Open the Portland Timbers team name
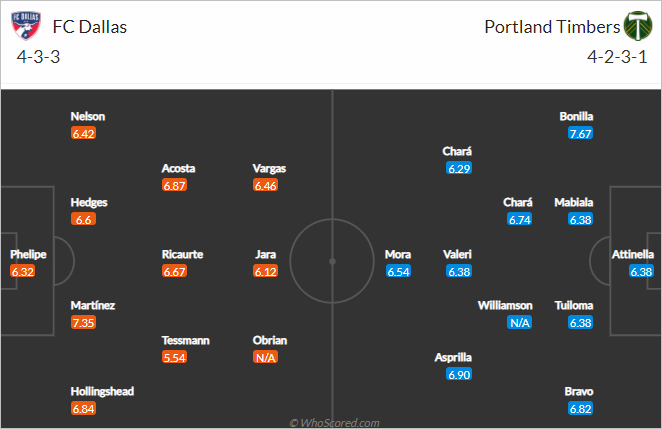Image resolution: width=662 pixels, height=429 pixels. [x=552, y=27]
